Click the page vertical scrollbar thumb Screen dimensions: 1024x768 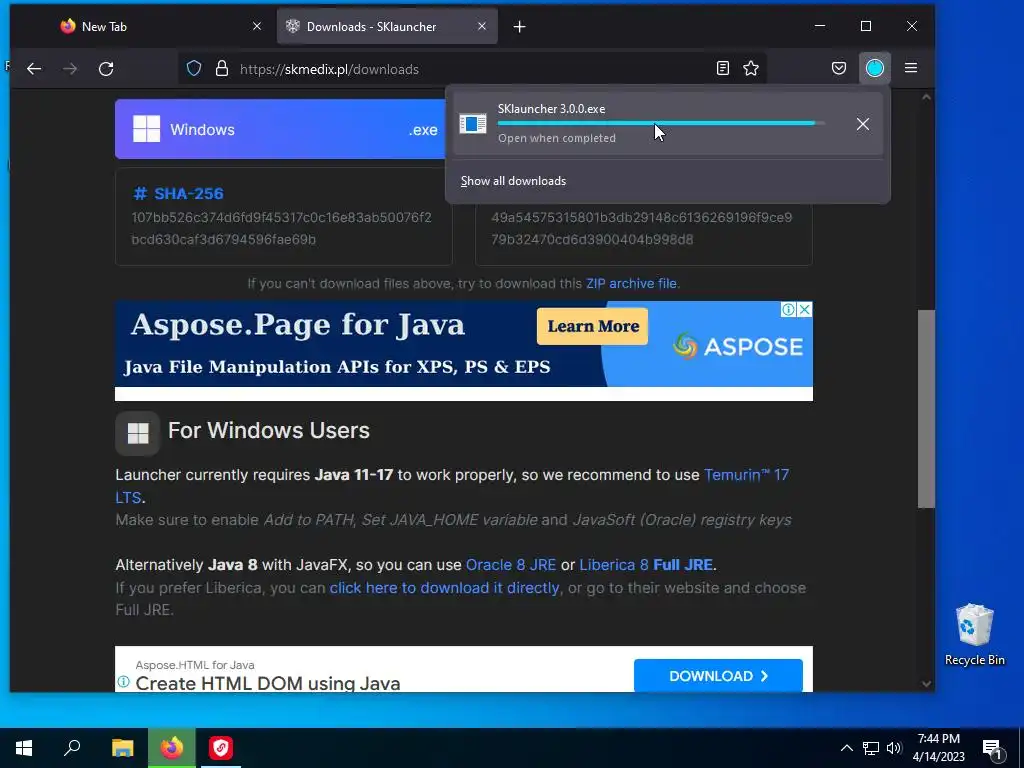(x=926, y=409)
